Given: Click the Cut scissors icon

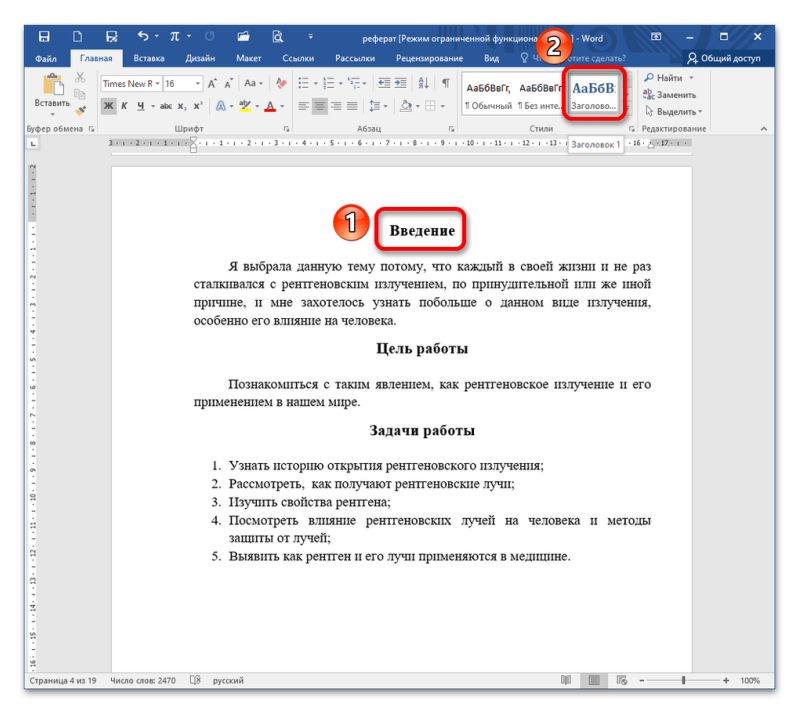Looking at the screenshot, I should click(x=80, y=78).
